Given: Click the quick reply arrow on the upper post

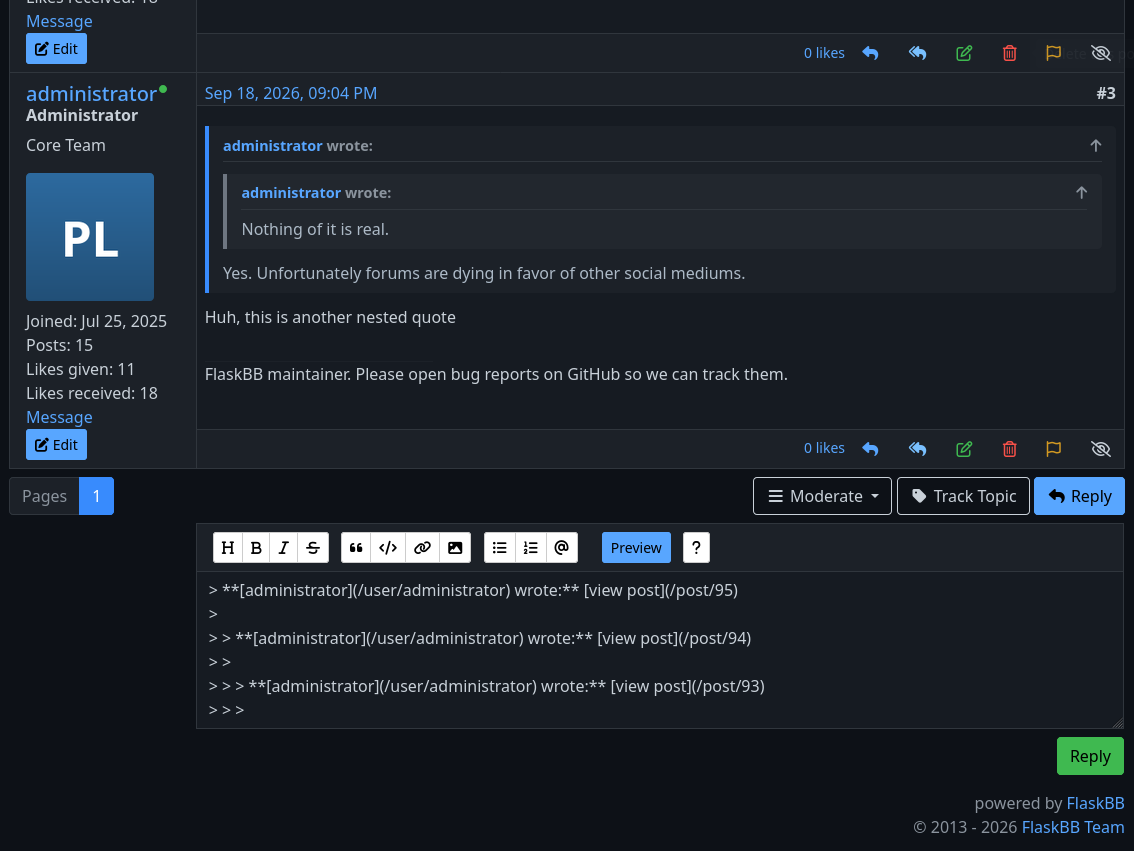Looking at the screenshot, I should coord(870,53).
